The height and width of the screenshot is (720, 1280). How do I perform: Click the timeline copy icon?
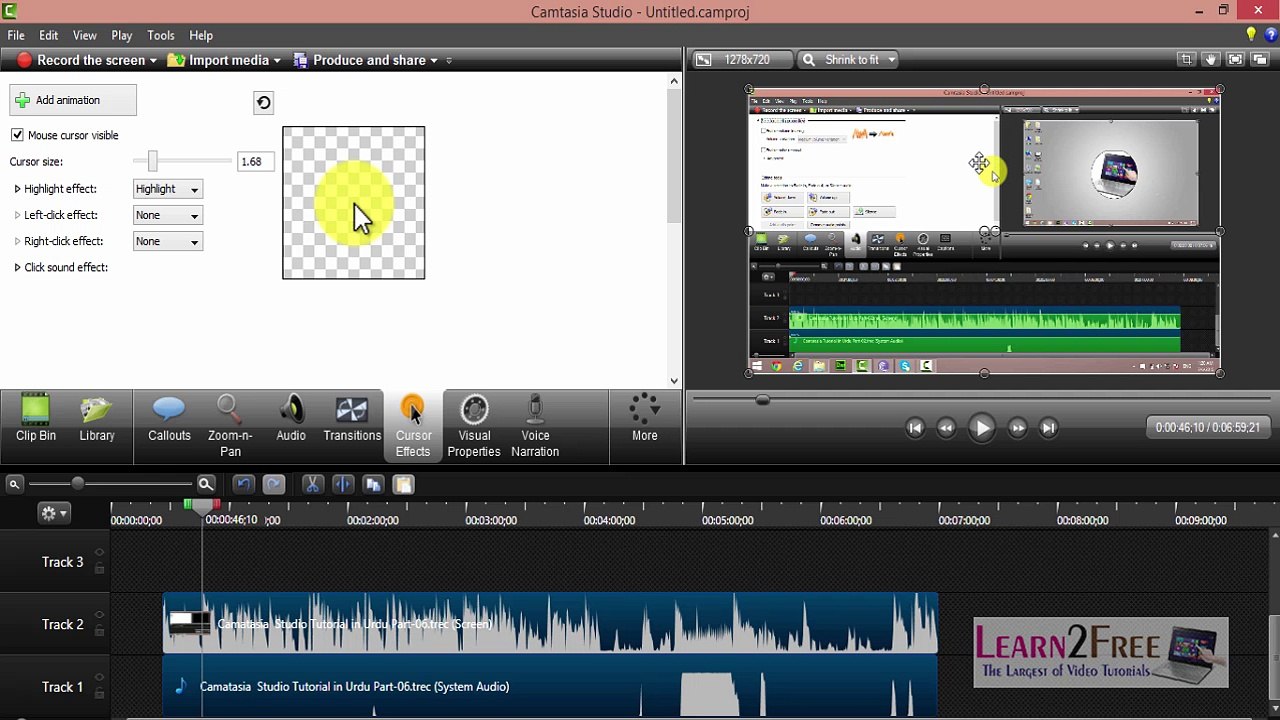(x=373, y=484)
